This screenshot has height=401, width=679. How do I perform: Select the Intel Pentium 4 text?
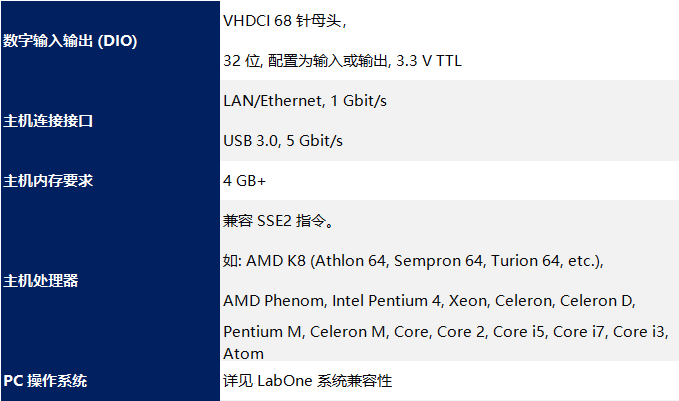pyautogui.click(x=385, y=301)
